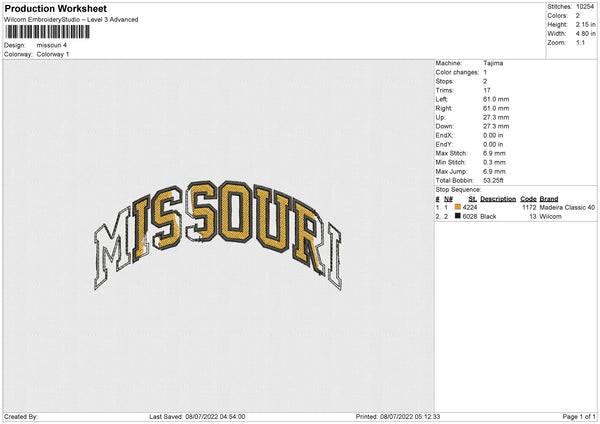
Task: Click the Left value 61.0 mm
Action: pos(496,99)
